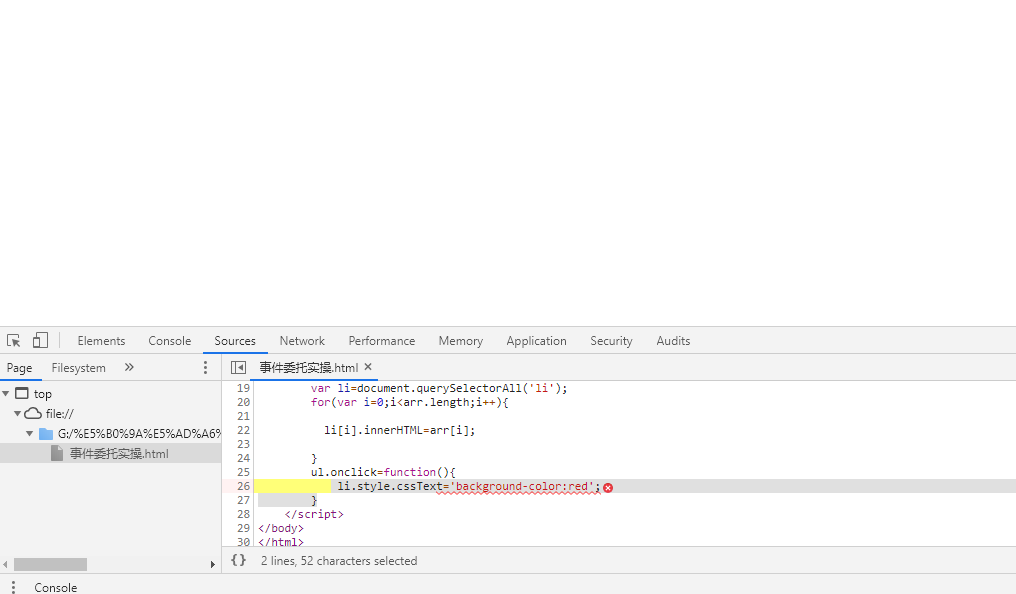Click the ul.onclick=function(){ code line
This screenshot has height=594, width=1016.
click(383, 472)
